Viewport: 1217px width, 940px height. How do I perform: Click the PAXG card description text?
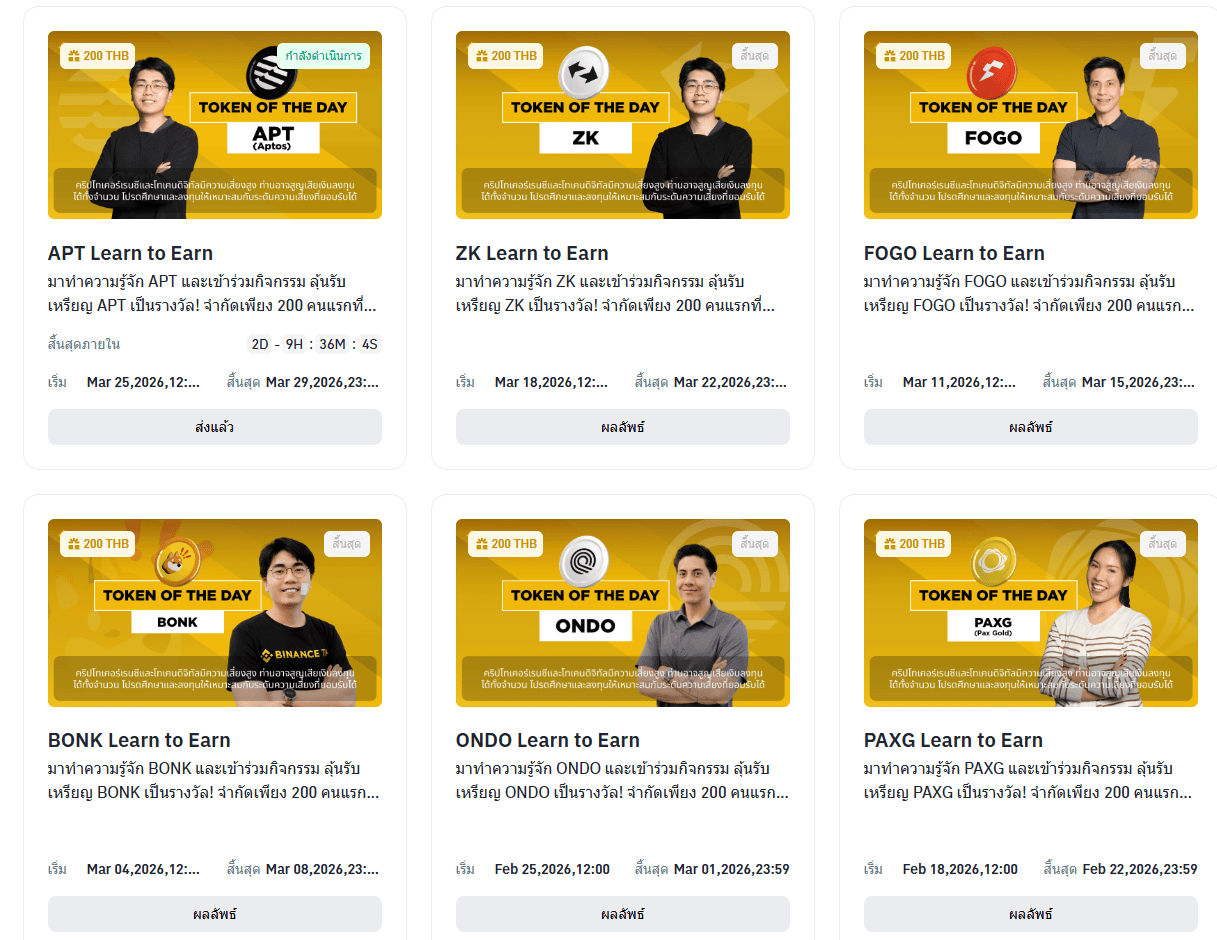pyautogui.click(x=1029, y=781)
